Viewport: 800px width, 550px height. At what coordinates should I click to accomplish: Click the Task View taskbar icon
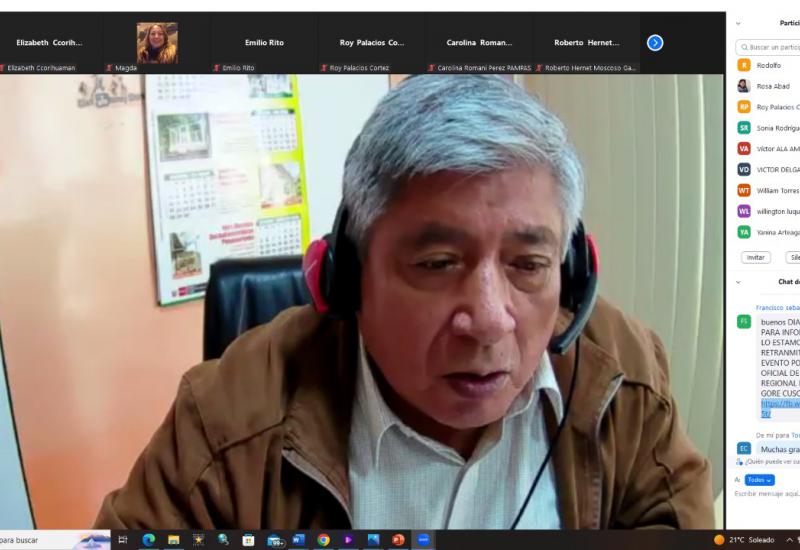123,540
